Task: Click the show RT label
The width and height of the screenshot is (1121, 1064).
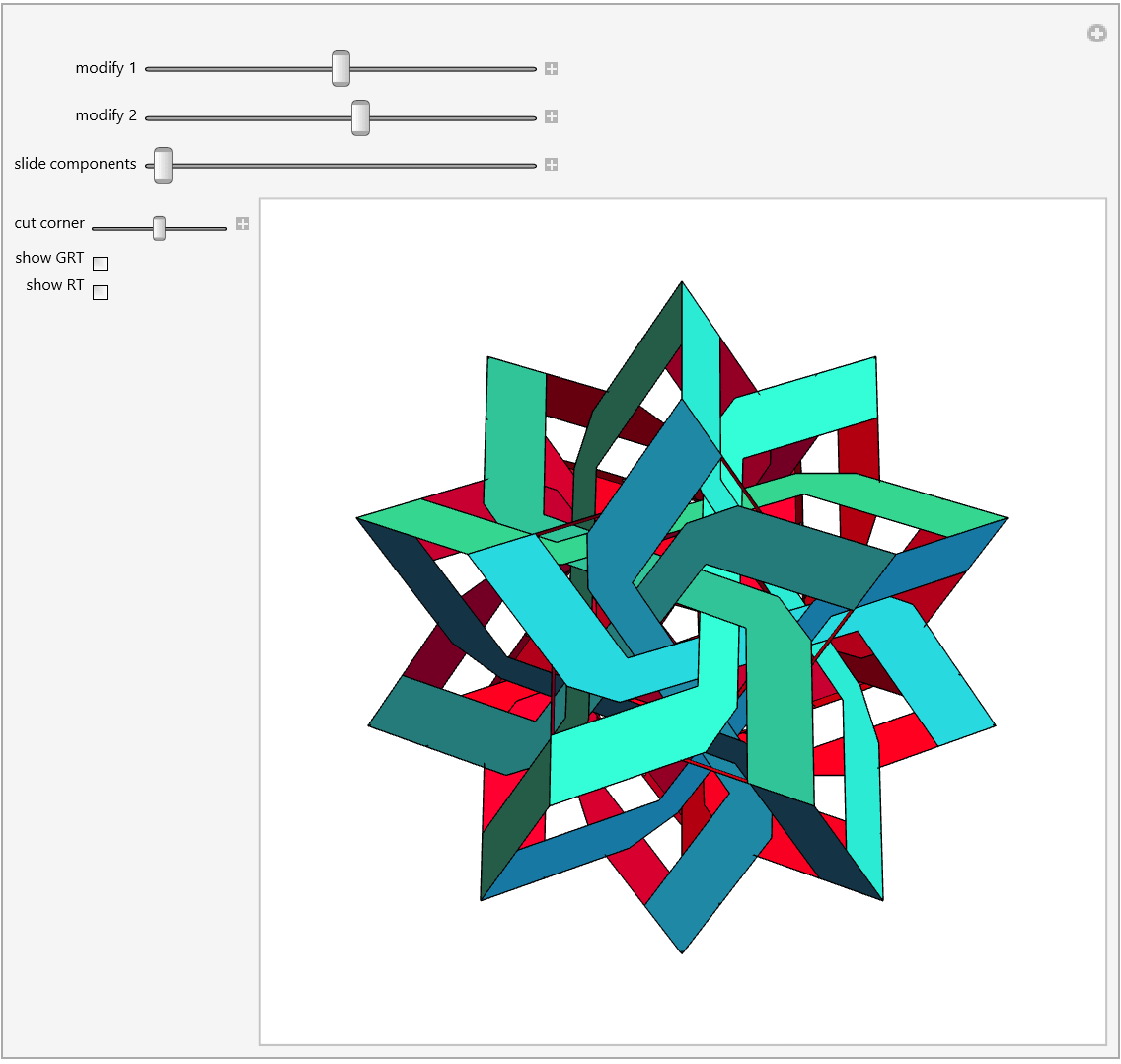Action: tap(55, 285)
